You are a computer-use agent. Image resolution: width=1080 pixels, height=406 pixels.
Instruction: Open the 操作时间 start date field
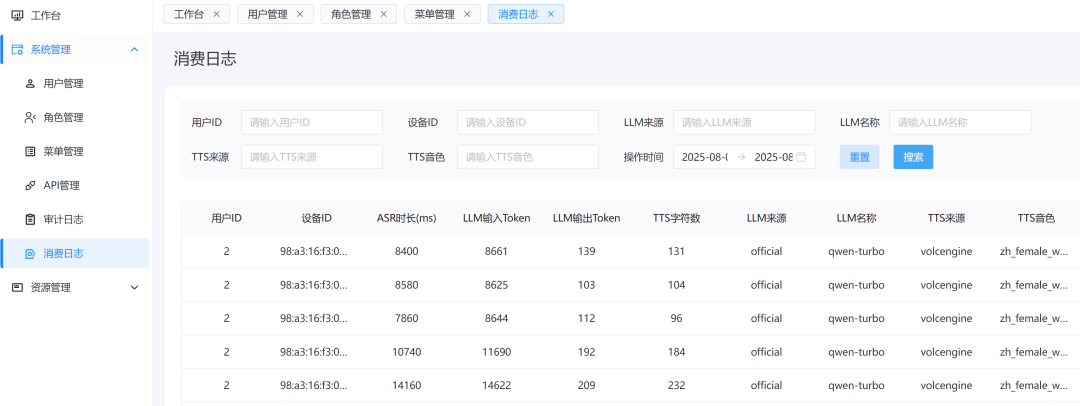704,157
